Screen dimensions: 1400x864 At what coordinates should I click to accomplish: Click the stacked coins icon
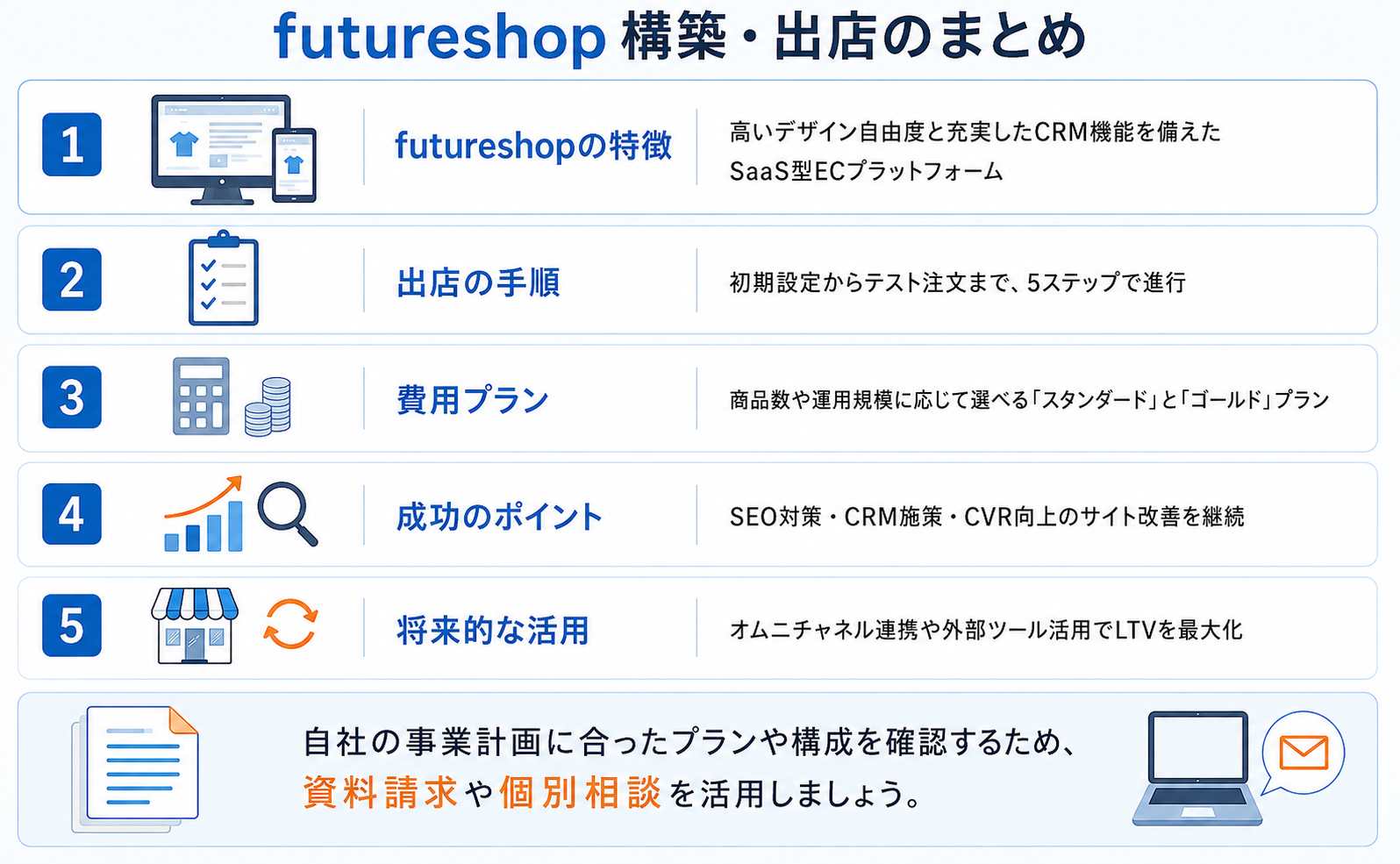(268, 407)
